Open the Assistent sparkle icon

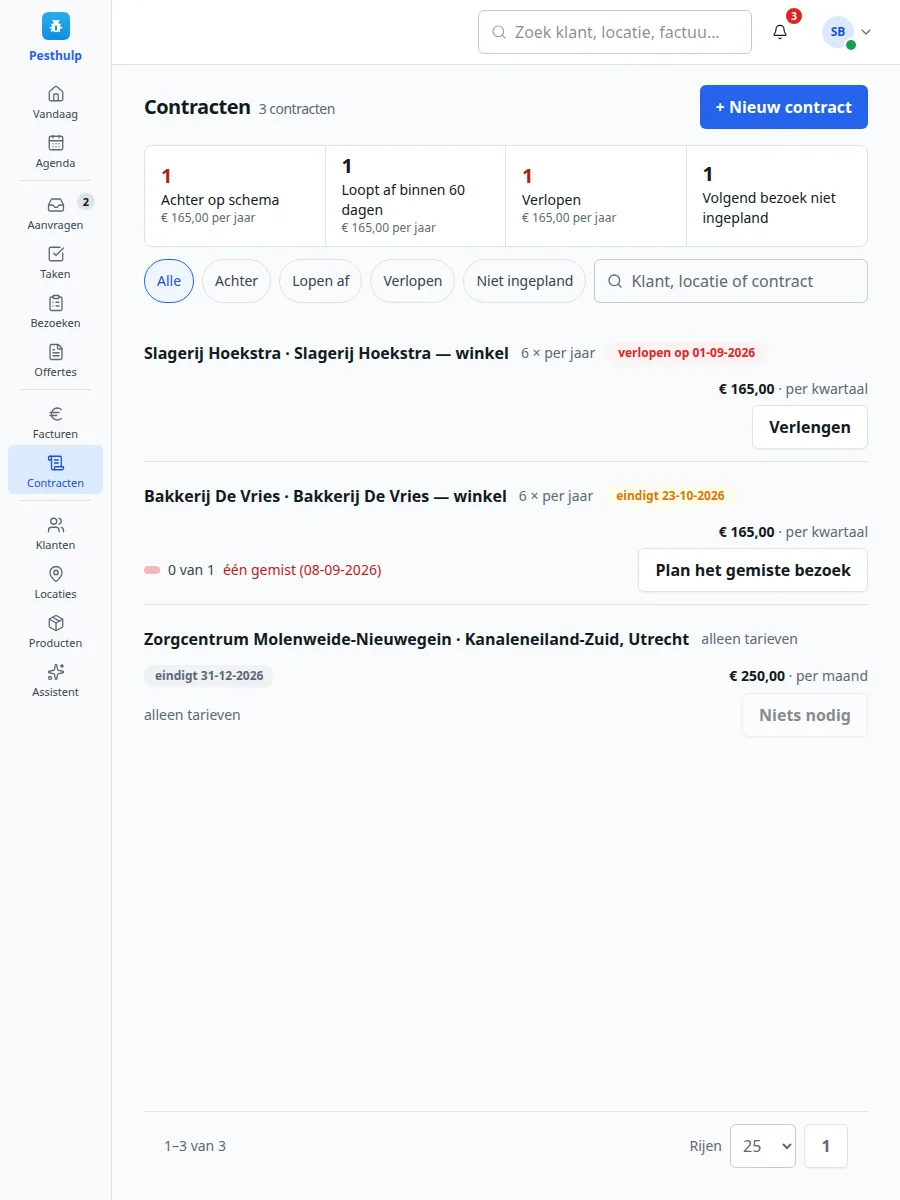coord(56,672)
